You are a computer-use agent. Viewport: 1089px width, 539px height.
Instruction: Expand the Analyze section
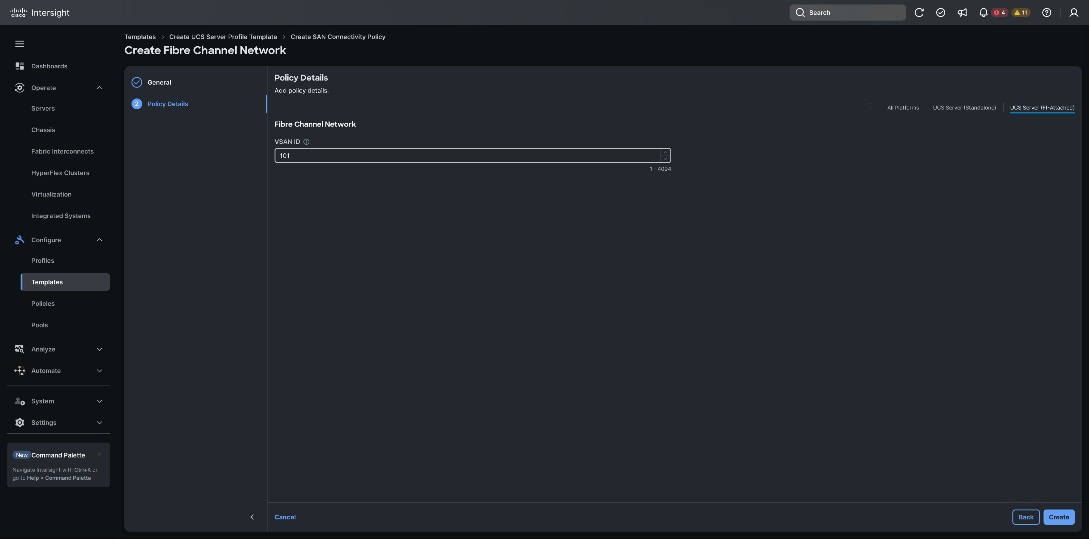[99, 349]
